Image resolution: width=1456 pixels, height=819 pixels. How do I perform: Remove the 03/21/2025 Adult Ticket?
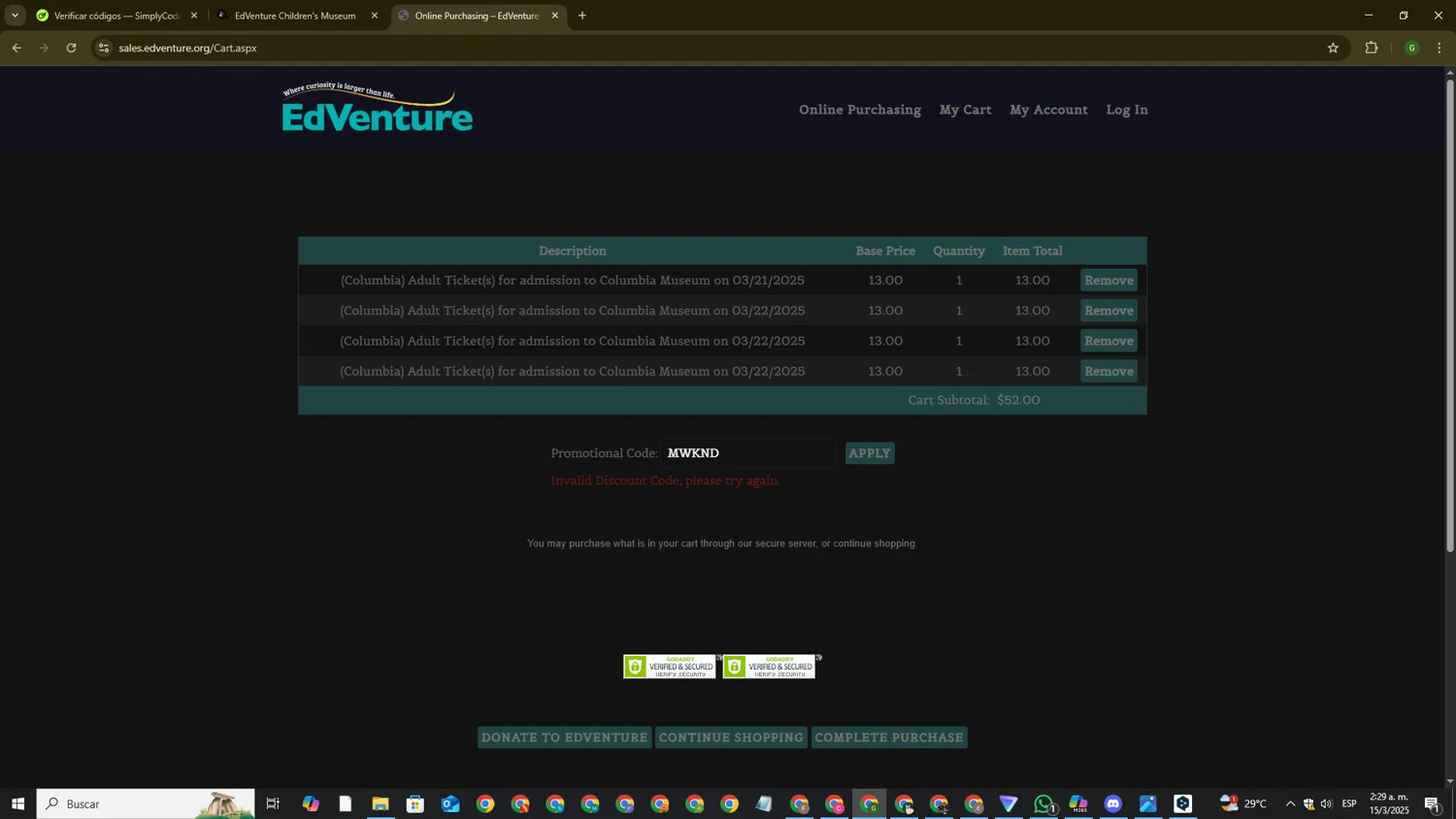[x=1109, y=280]
